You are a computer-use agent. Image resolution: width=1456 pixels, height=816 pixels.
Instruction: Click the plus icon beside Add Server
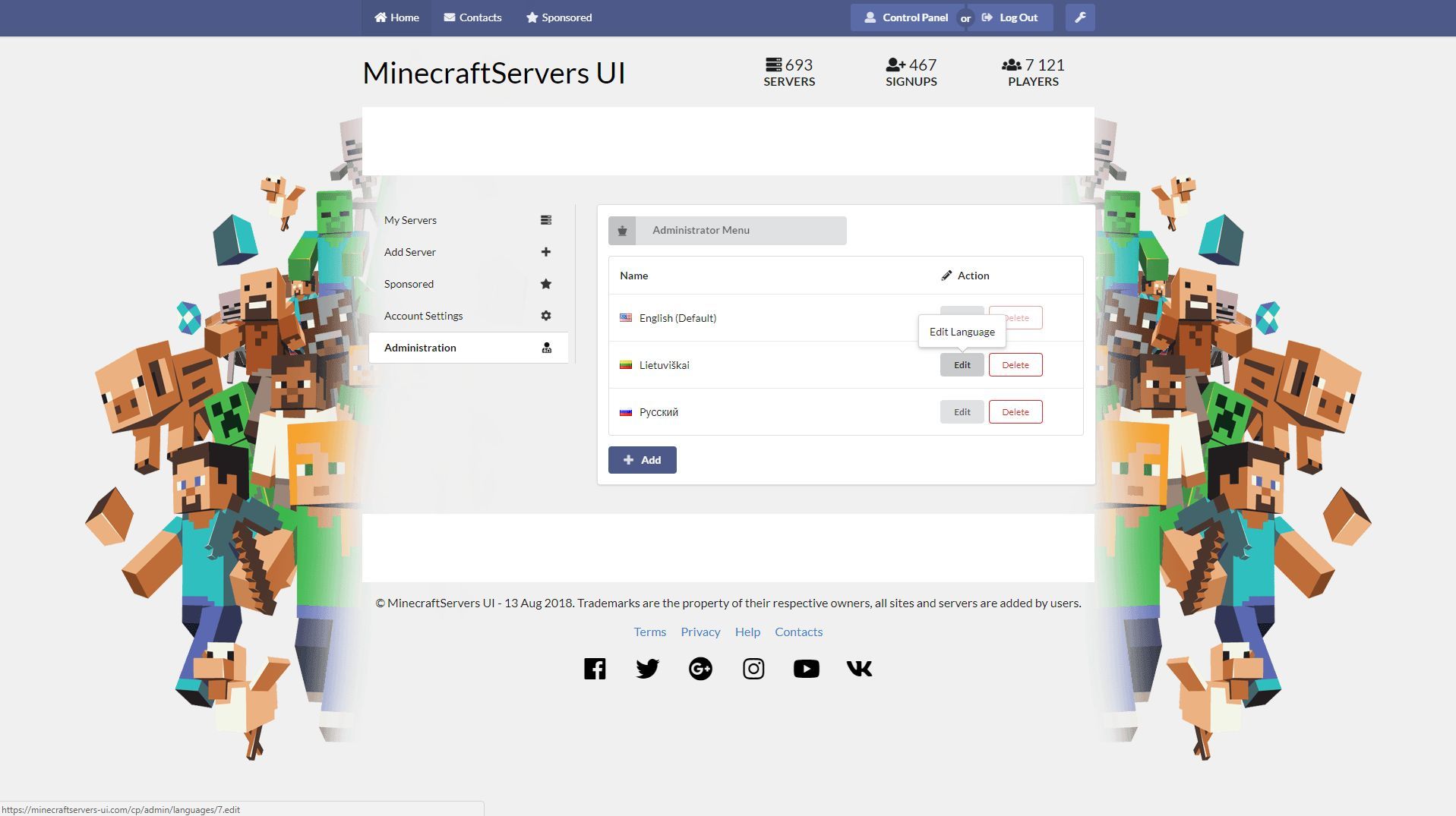click(546, 252)
